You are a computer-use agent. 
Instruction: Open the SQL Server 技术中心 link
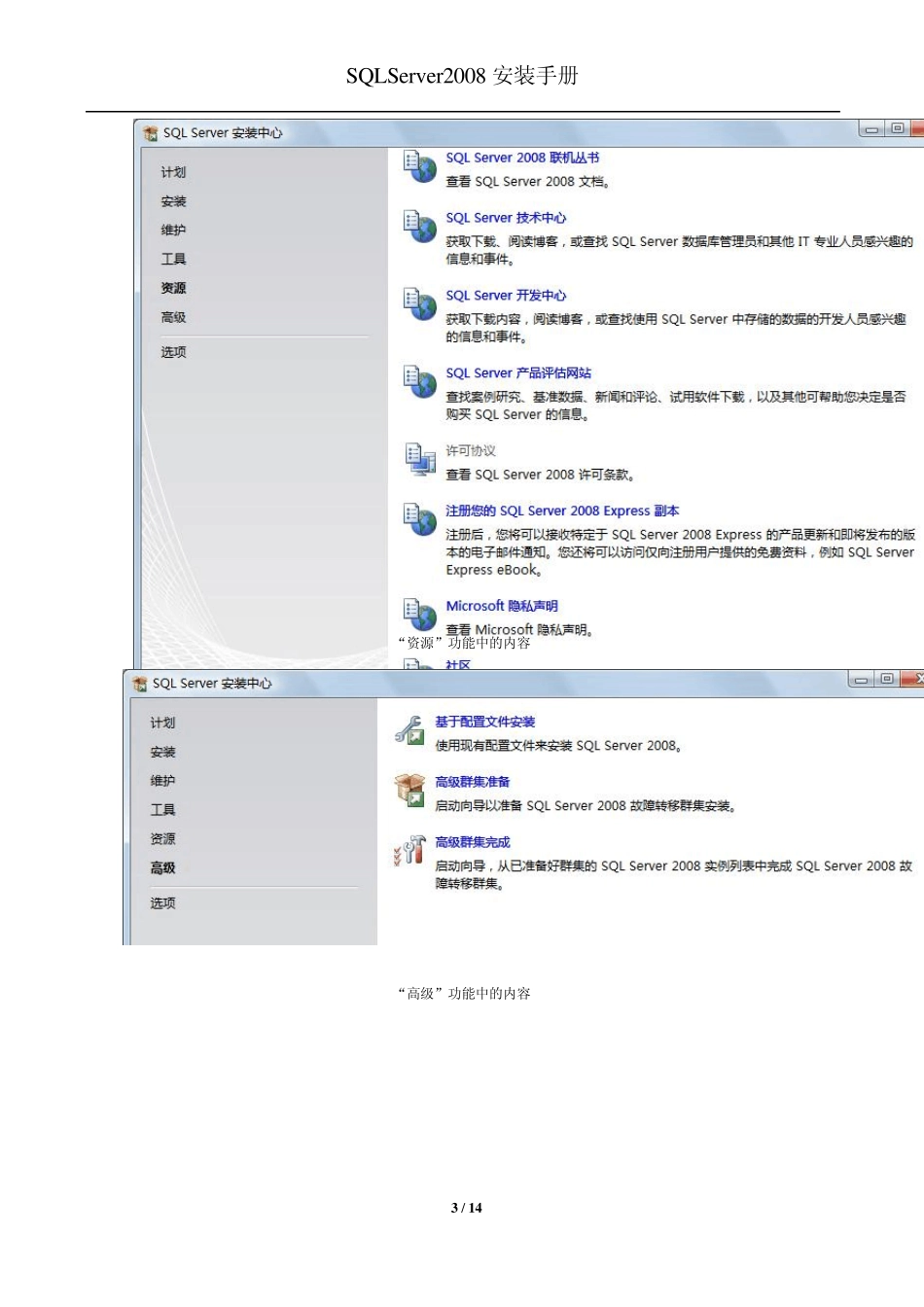click(506, 218)
